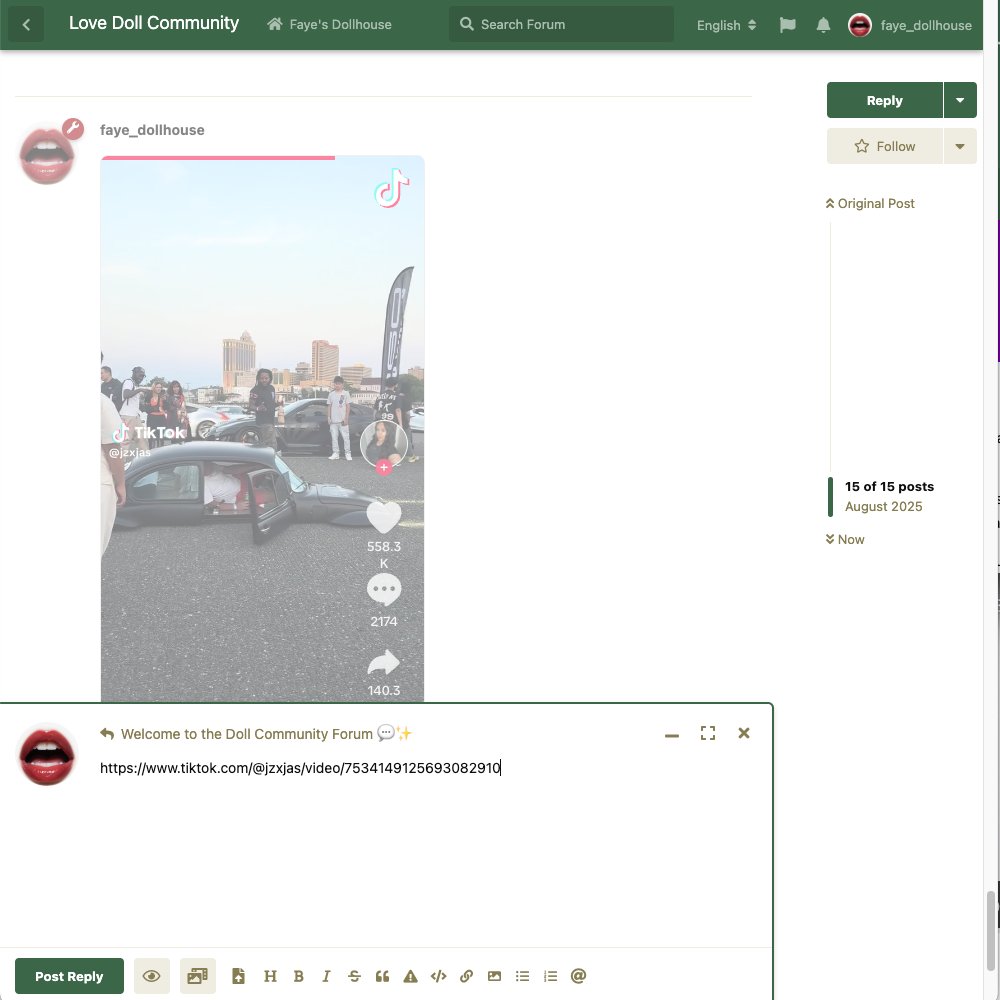This screenshot has width=1000, height=1000.
Task: Click the 15 of 15 posts marker
Action: 889,487
